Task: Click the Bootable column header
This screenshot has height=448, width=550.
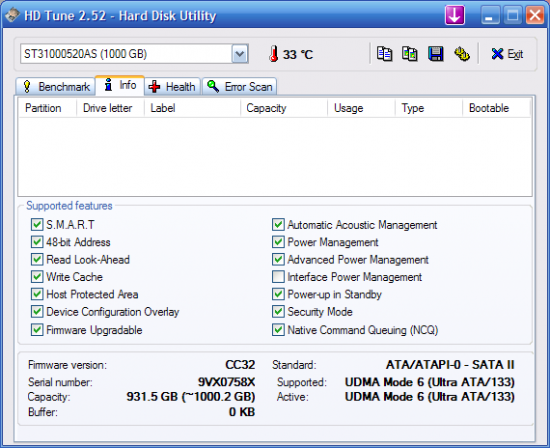Action: pyautogui.click(x=496, y=108)
